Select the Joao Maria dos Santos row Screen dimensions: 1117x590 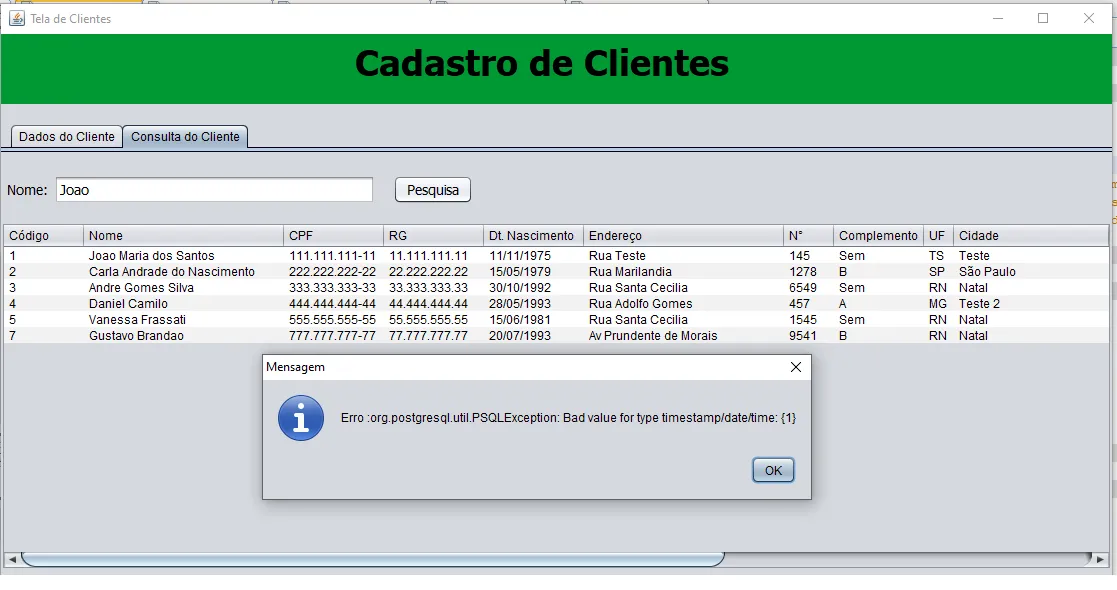point(556,256)
